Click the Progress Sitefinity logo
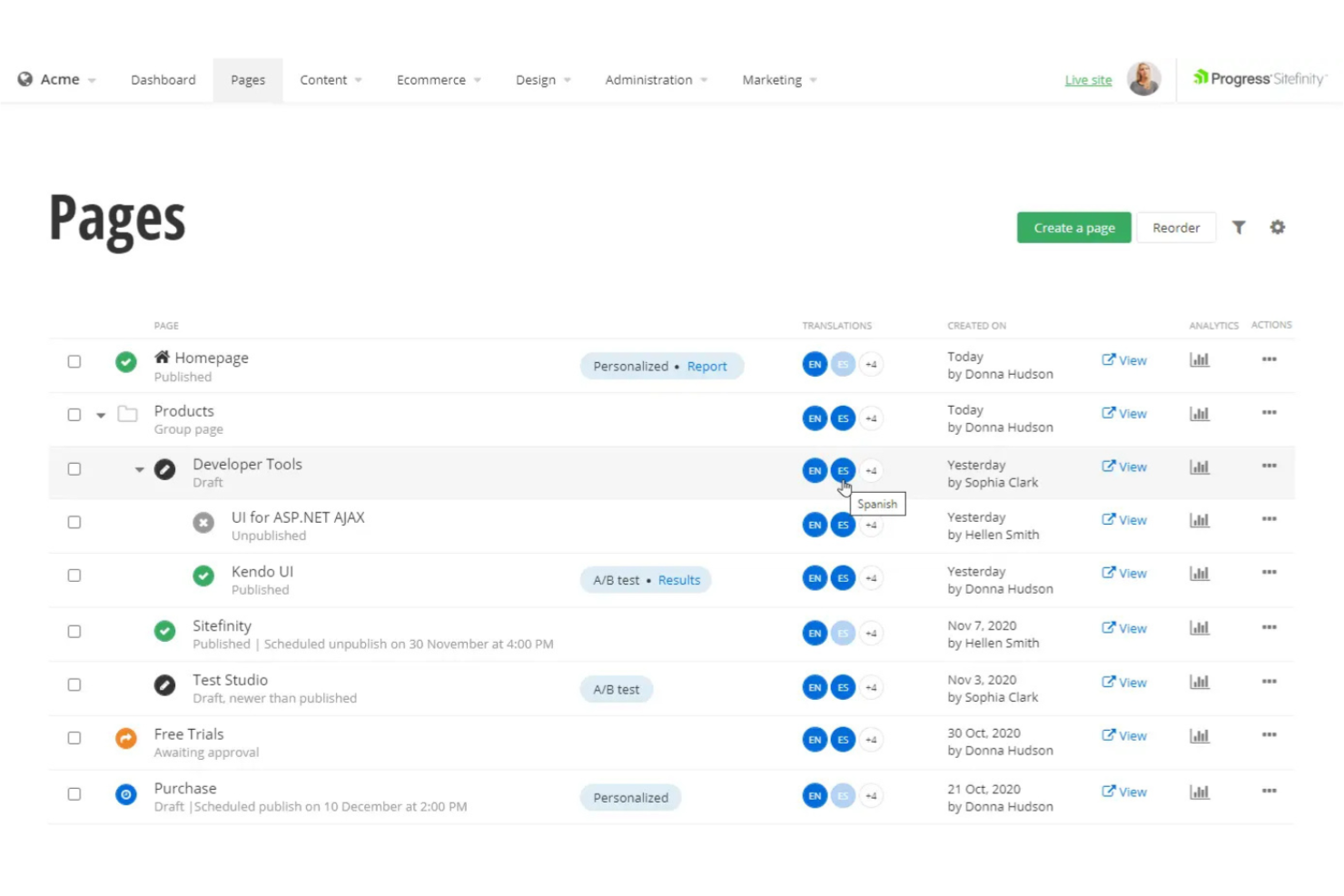The width and height of the screenshot is (1344, 896). [1260, 79]
